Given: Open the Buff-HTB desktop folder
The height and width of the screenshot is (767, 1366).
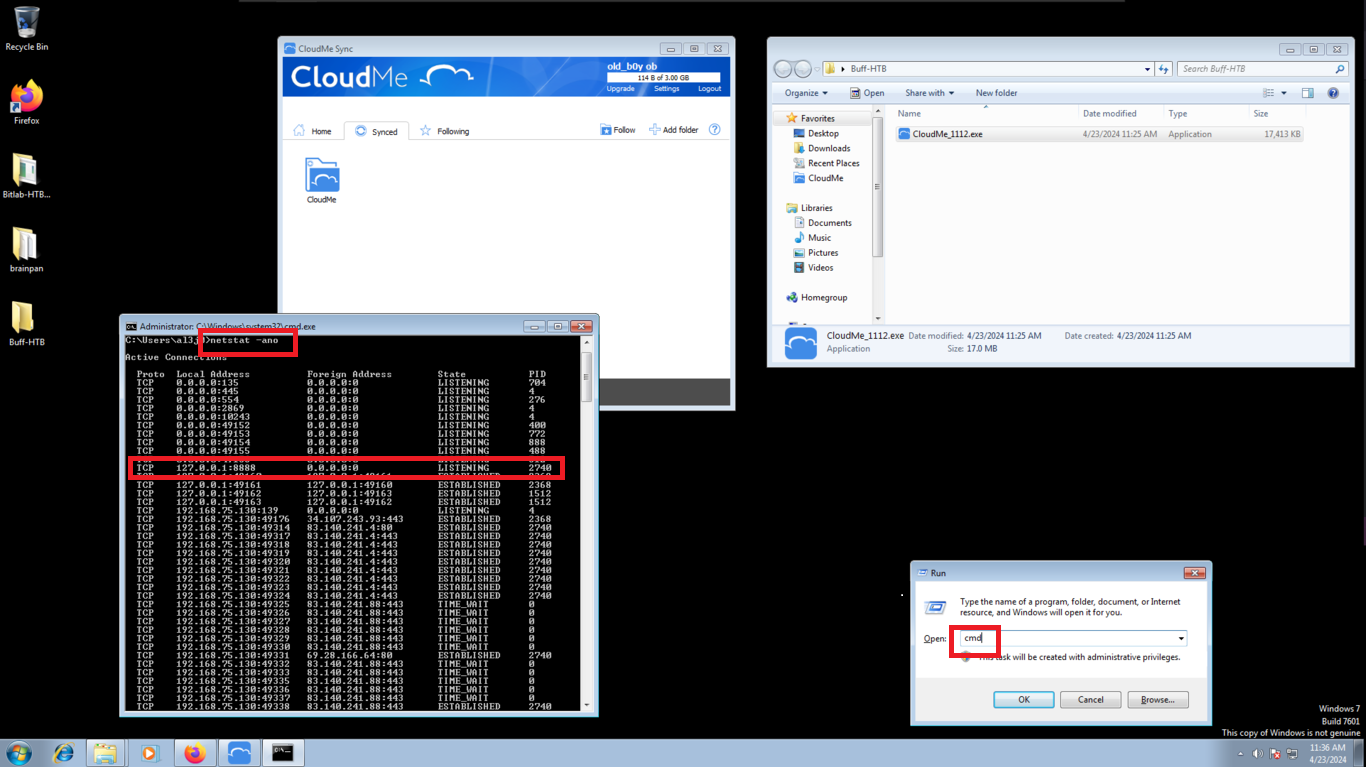Looking at the screenshot, I should click(24, 317).
